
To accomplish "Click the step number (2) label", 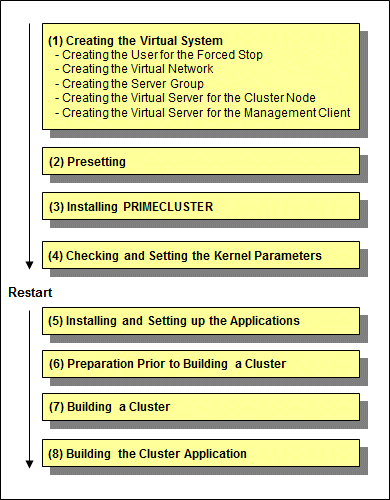I will (x=56, y=162).
